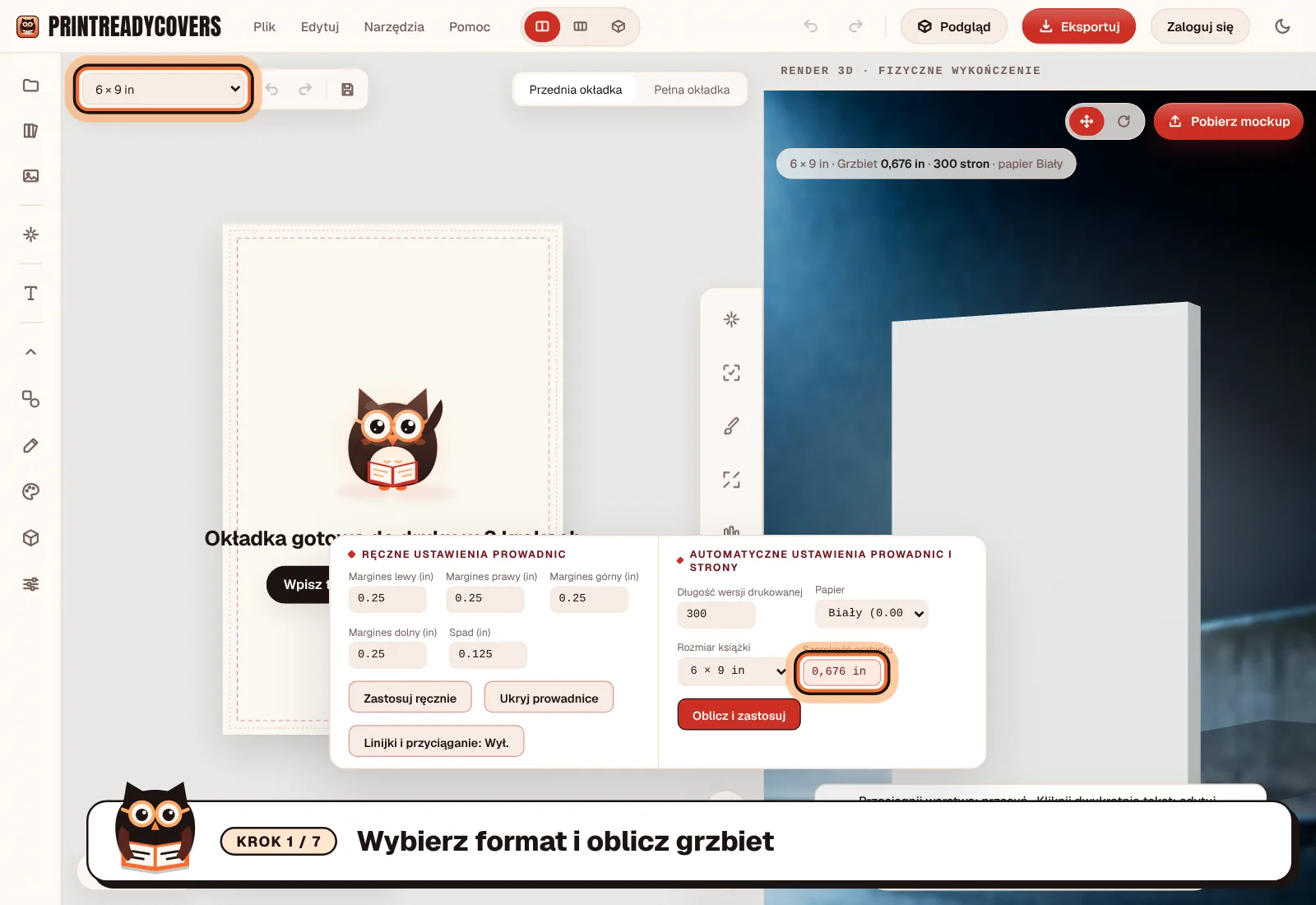Enable move mode in 3D render
Viewport: 1316px width, 905px height.
click(1087, 122)
